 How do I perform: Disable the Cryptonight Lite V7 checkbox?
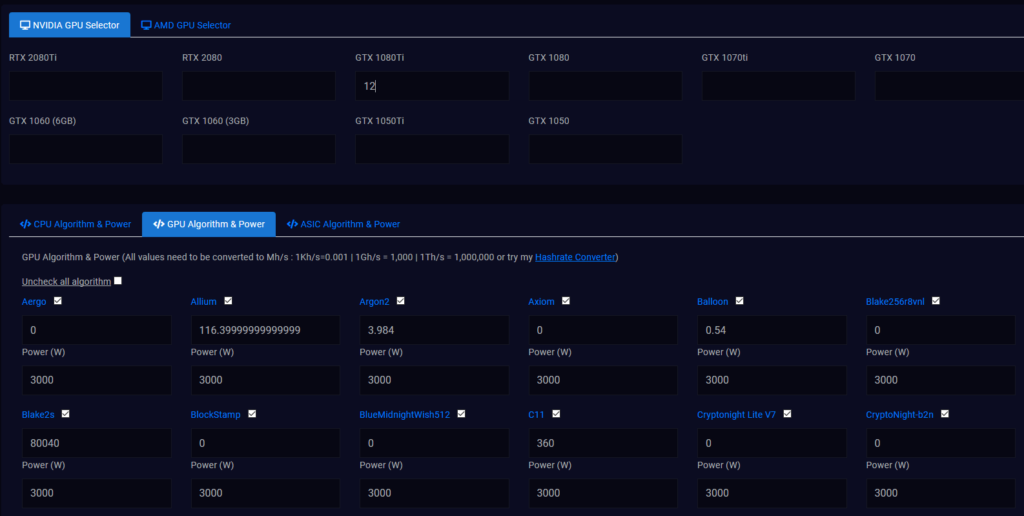(787, 413)
